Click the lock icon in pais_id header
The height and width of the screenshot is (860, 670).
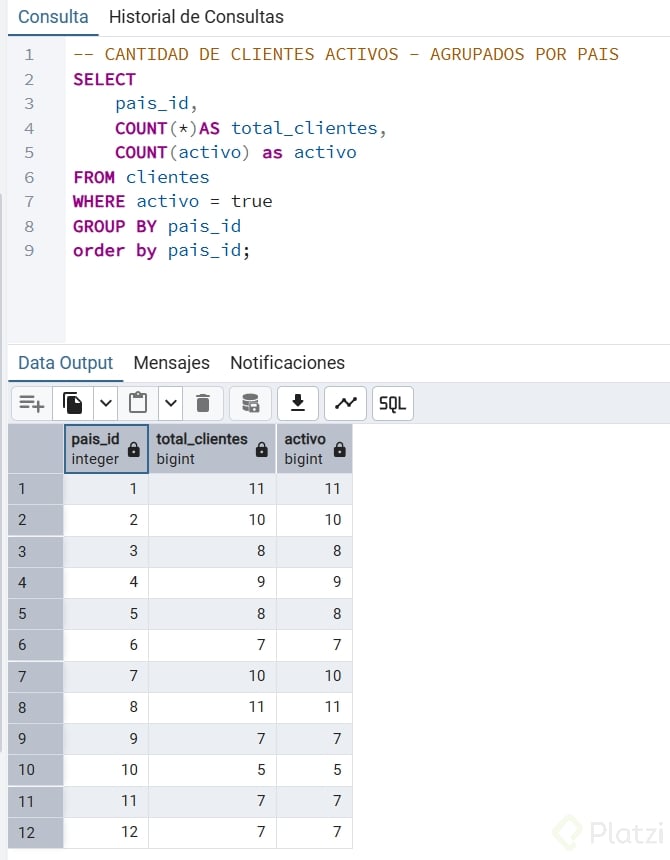click(134, 450)
